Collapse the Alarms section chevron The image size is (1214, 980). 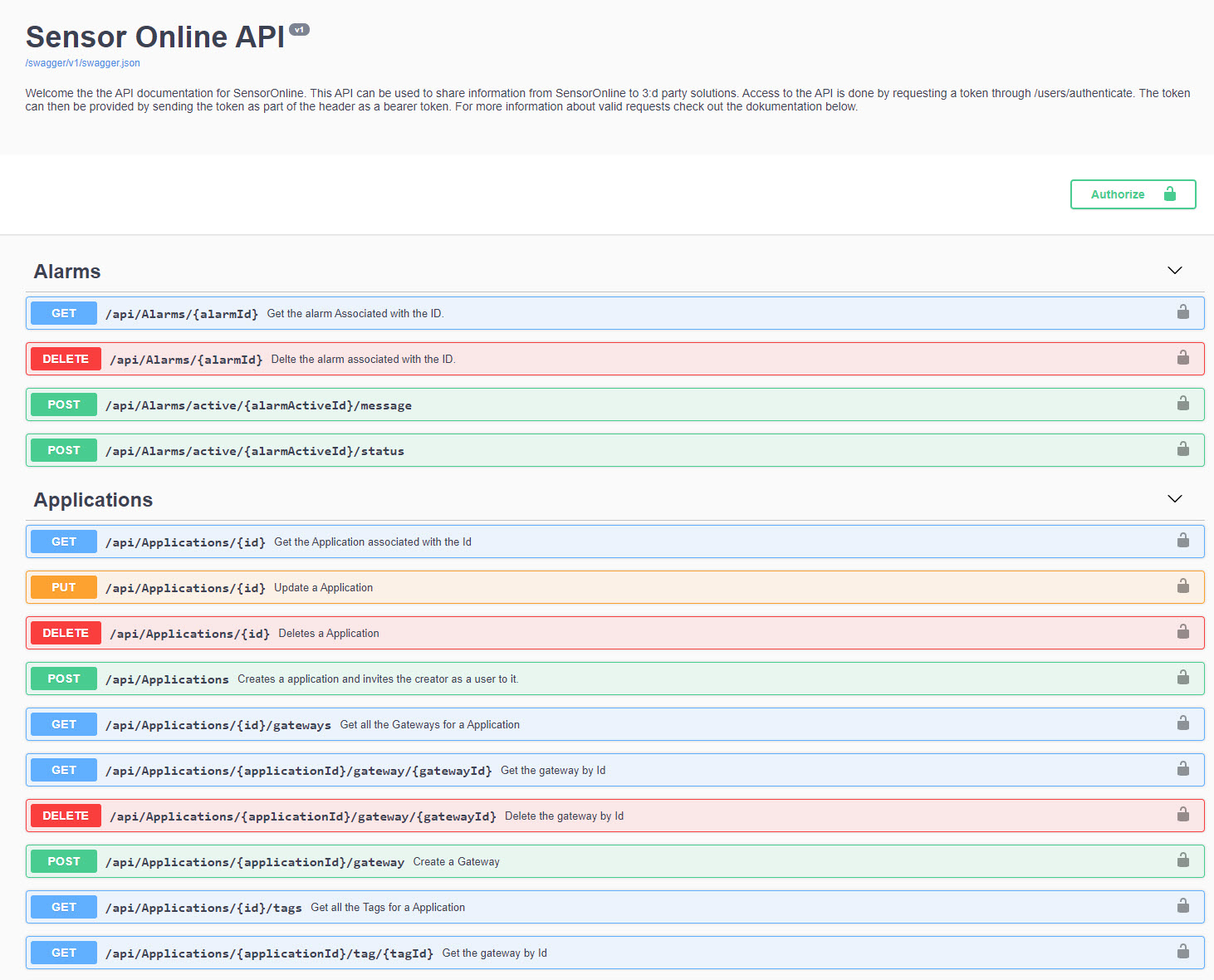pyautogui.click(x=1174, y=271)
